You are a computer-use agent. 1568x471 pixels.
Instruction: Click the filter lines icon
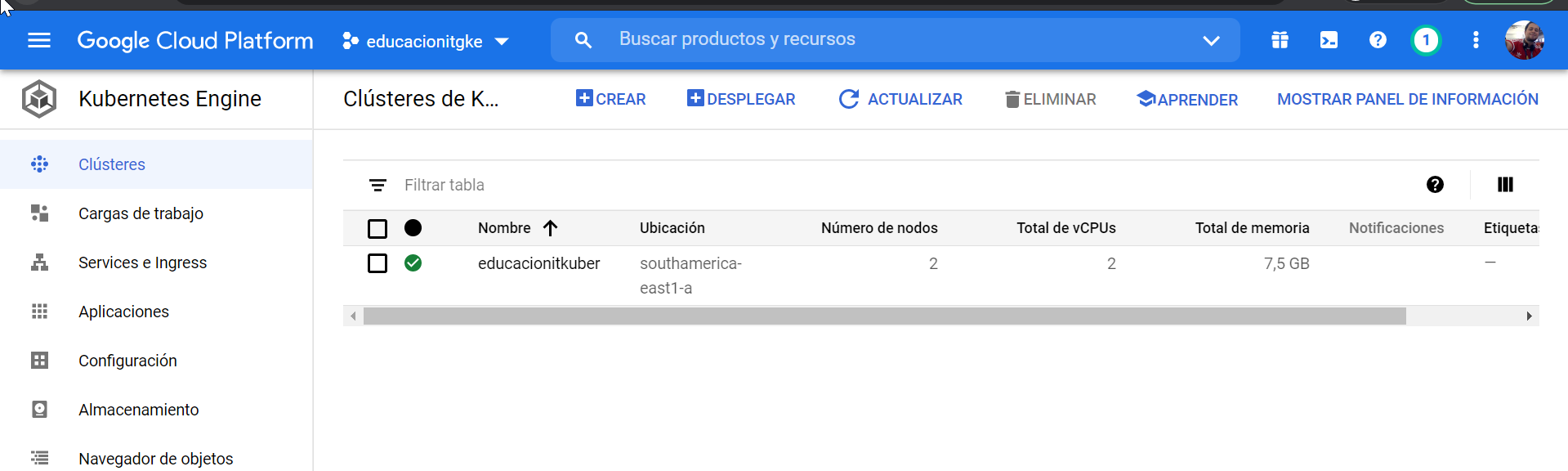coord(377,186)
